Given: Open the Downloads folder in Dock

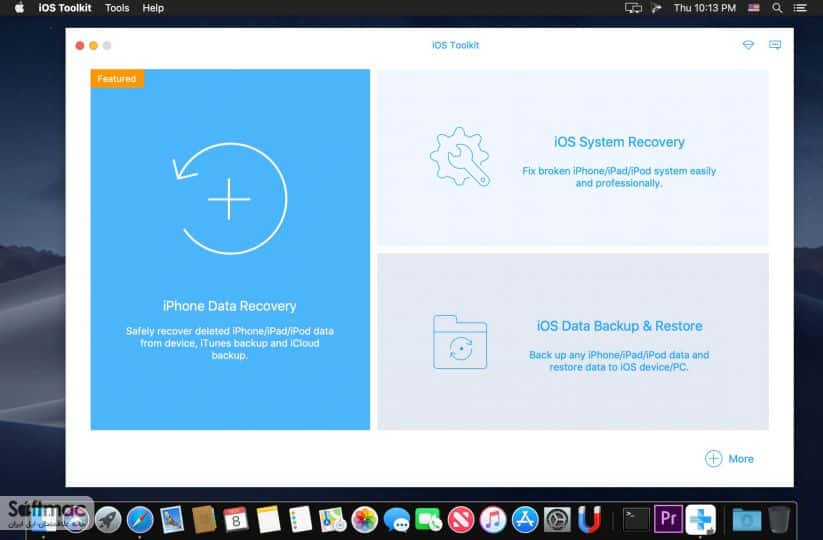Looking at the screenshot, I should click(x=747, y=520).
